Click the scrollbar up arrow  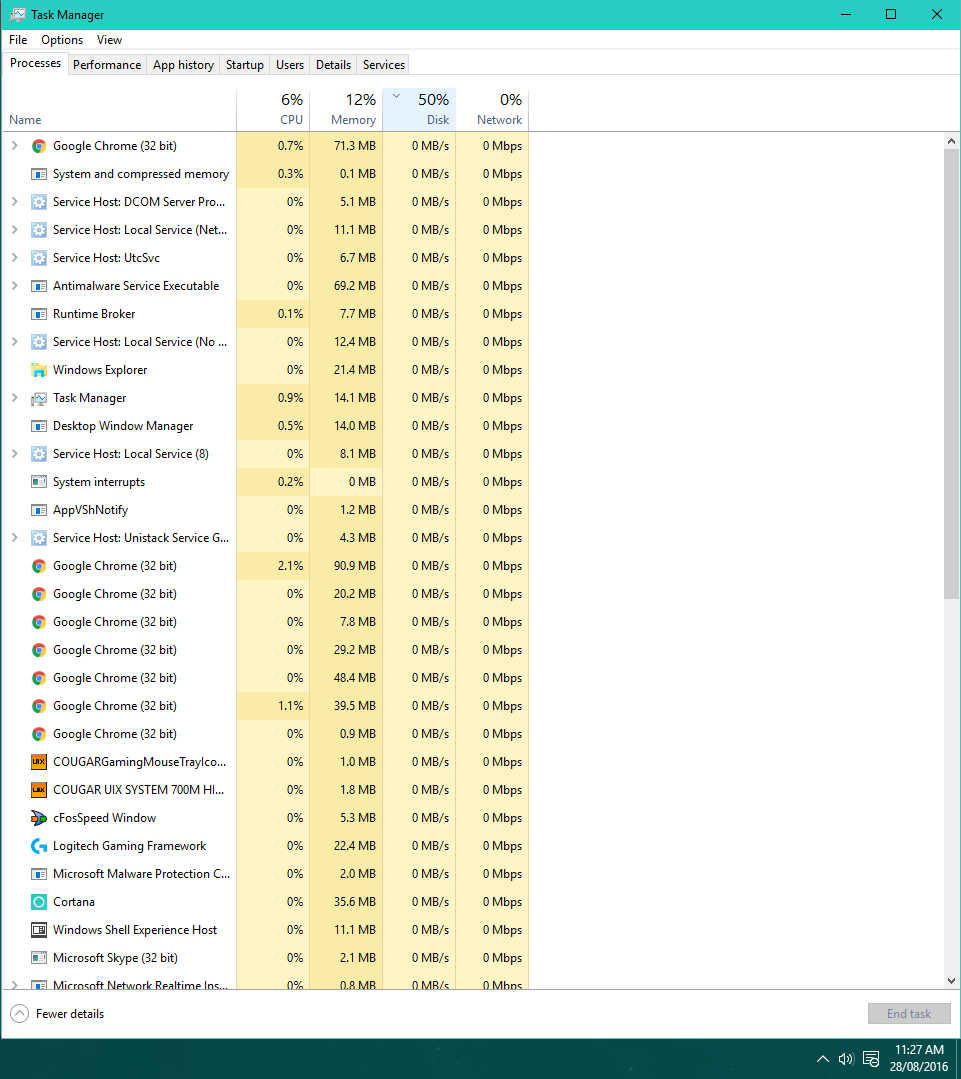[951, 141]
